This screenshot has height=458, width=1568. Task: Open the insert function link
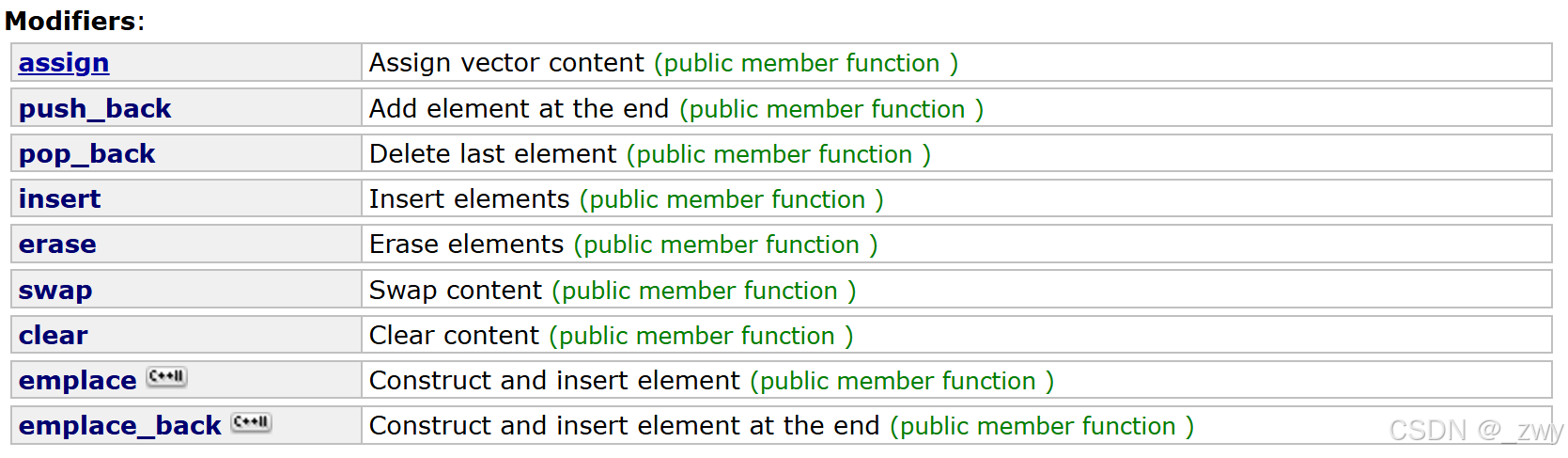click(x=59, y=199)
